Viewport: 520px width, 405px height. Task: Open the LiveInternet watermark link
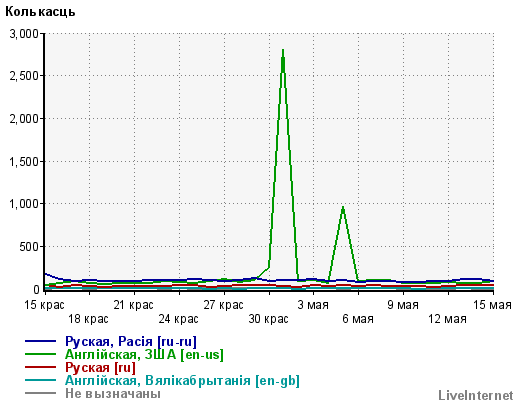coord(476,395)
